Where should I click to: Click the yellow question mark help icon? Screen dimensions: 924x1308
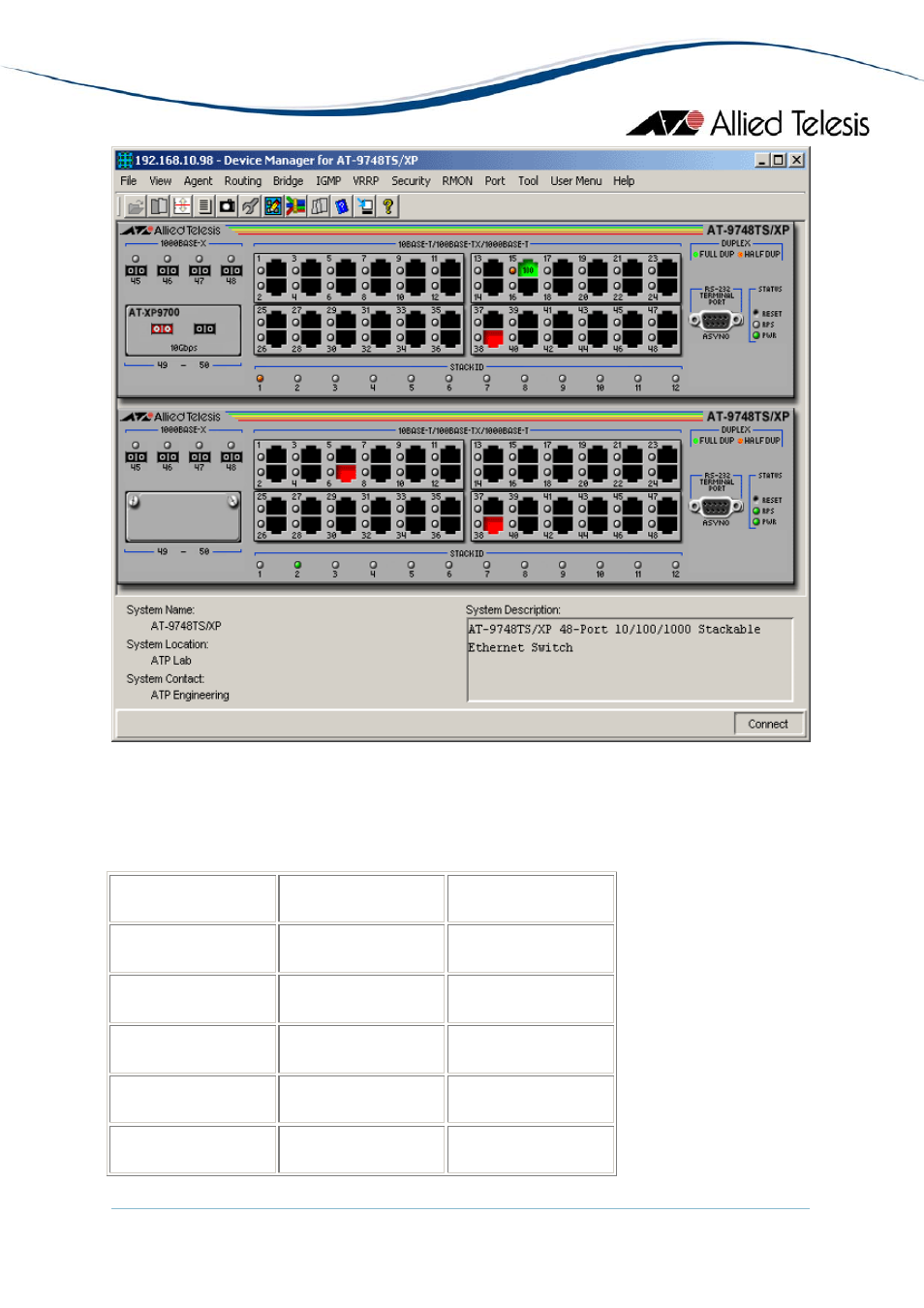[x=387, y=206]
